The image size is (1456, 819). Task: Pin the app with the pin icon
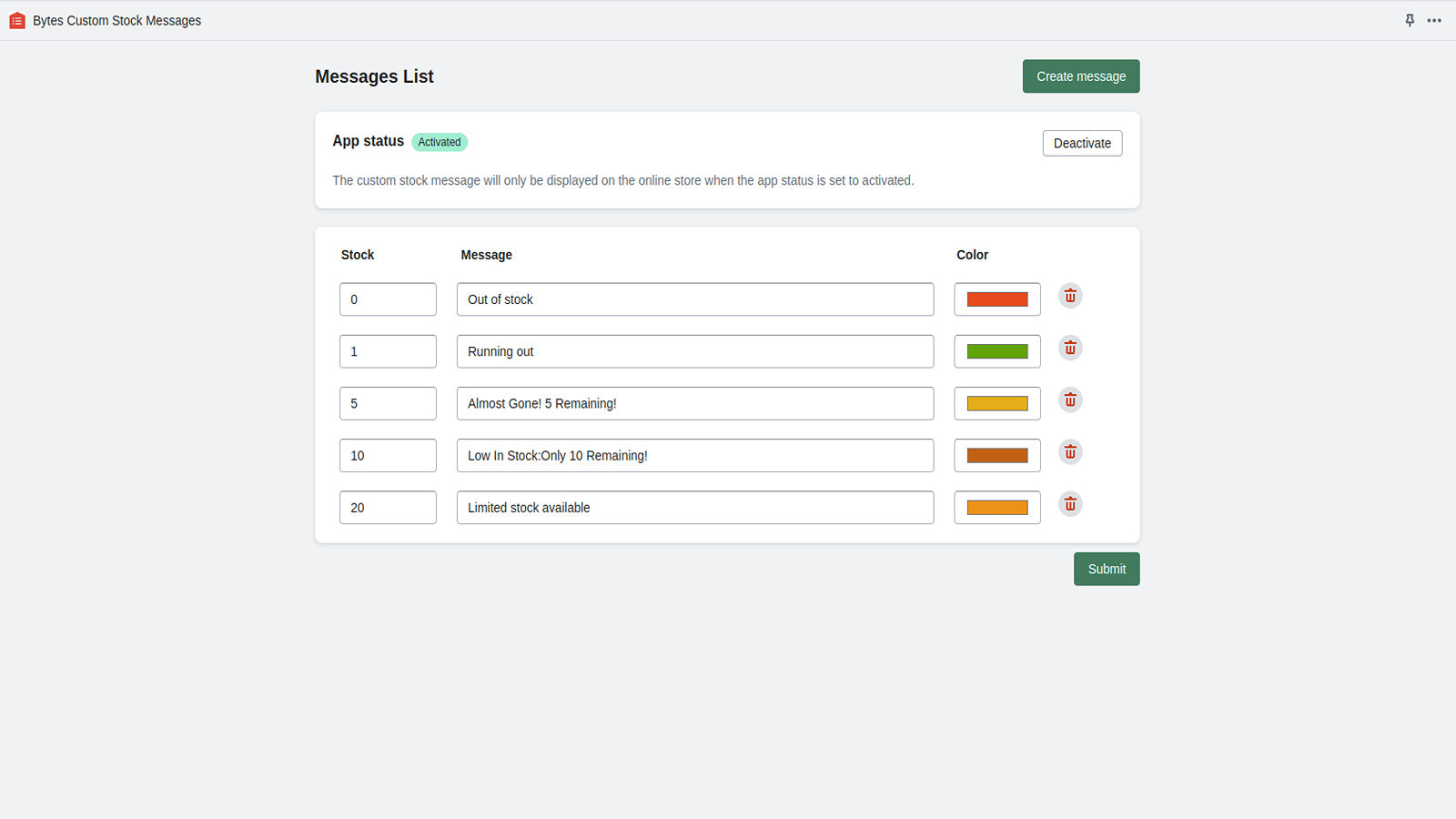[1410, 20]
